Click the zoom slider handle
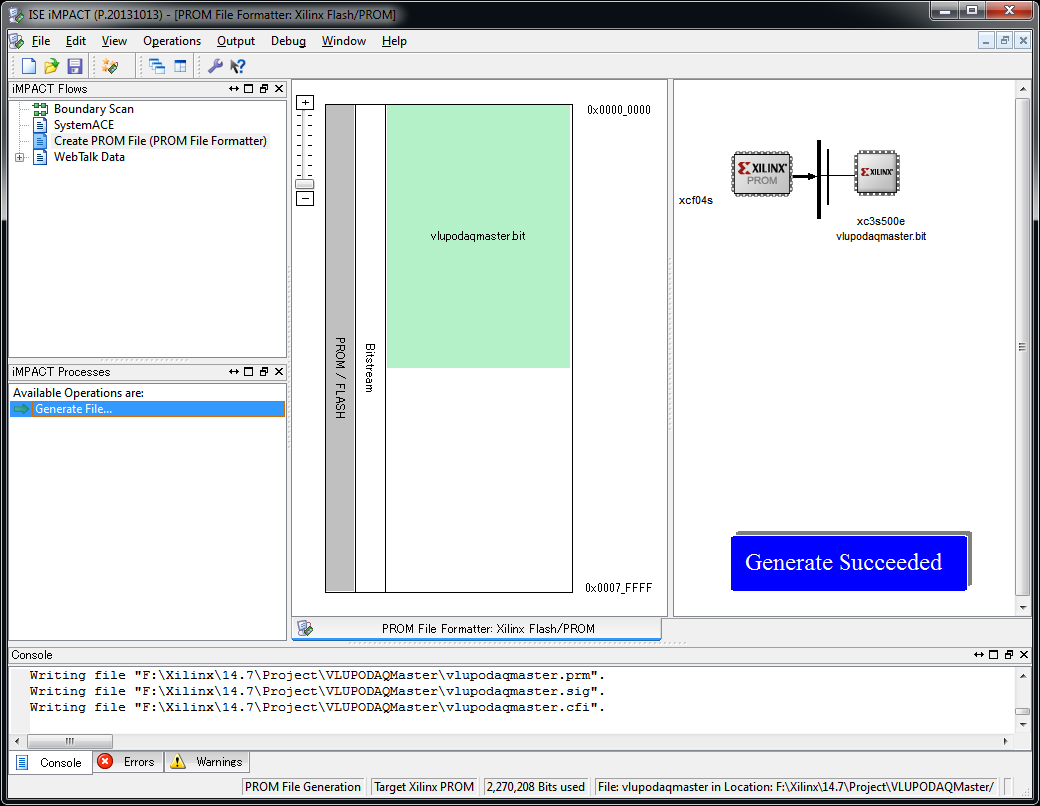The height and width of the screenshot is (806, 1040). click(x=304, y=184)
